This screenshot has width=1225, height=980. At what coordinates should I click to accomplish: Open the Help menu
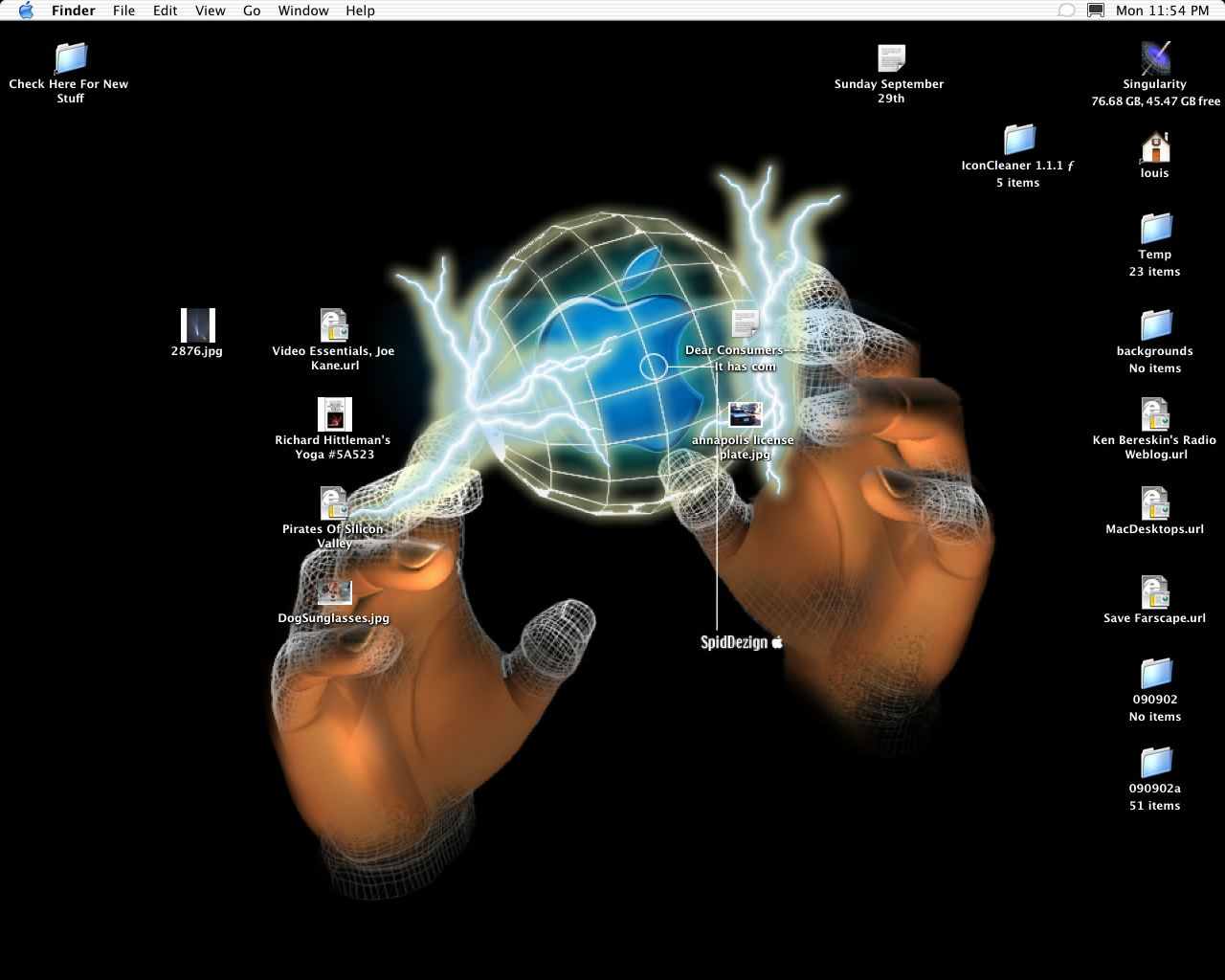click(x=361, y=11)
